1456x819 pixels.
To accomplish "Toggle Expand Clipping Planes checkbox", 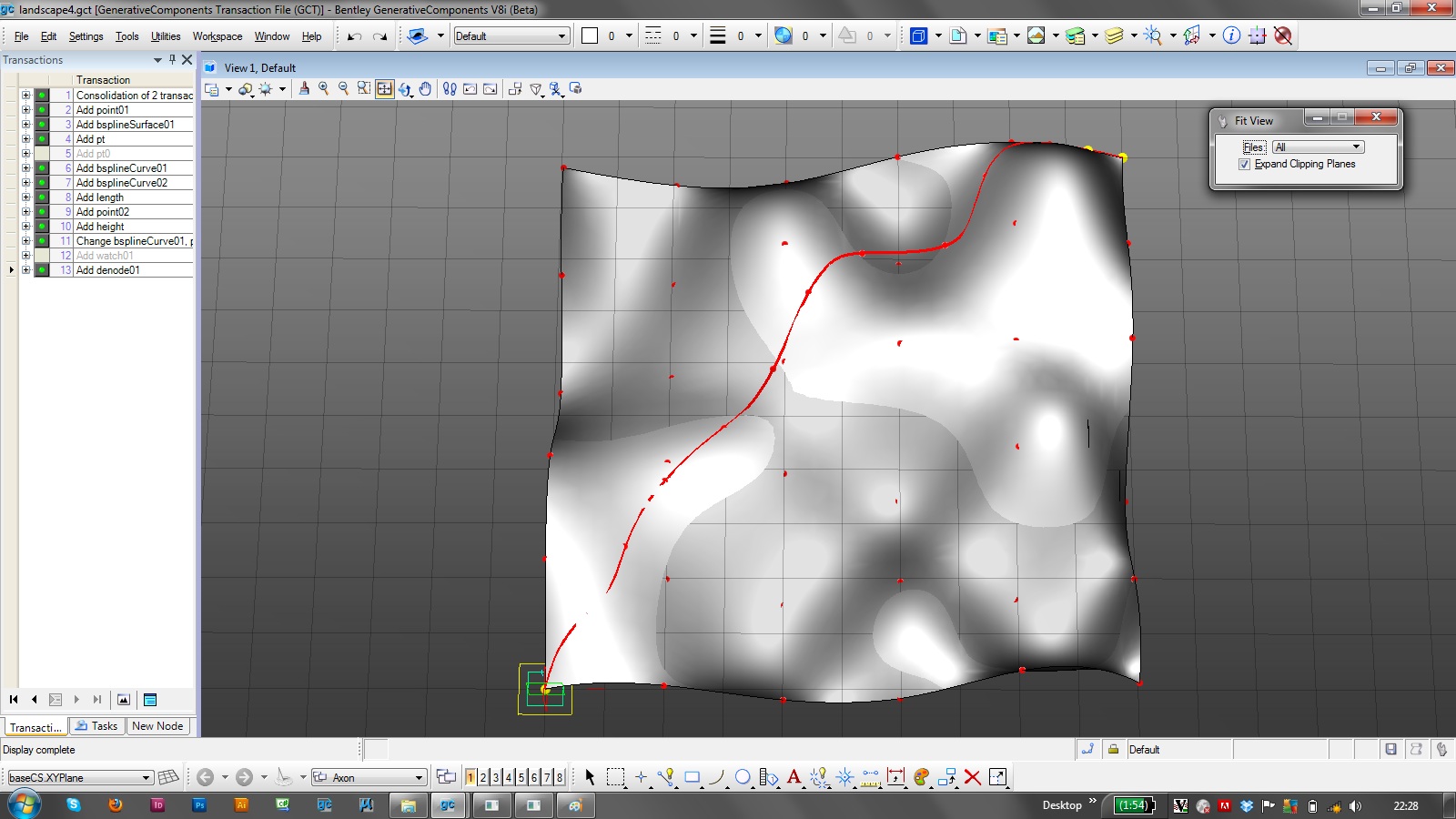I will tap(1244, 165).
